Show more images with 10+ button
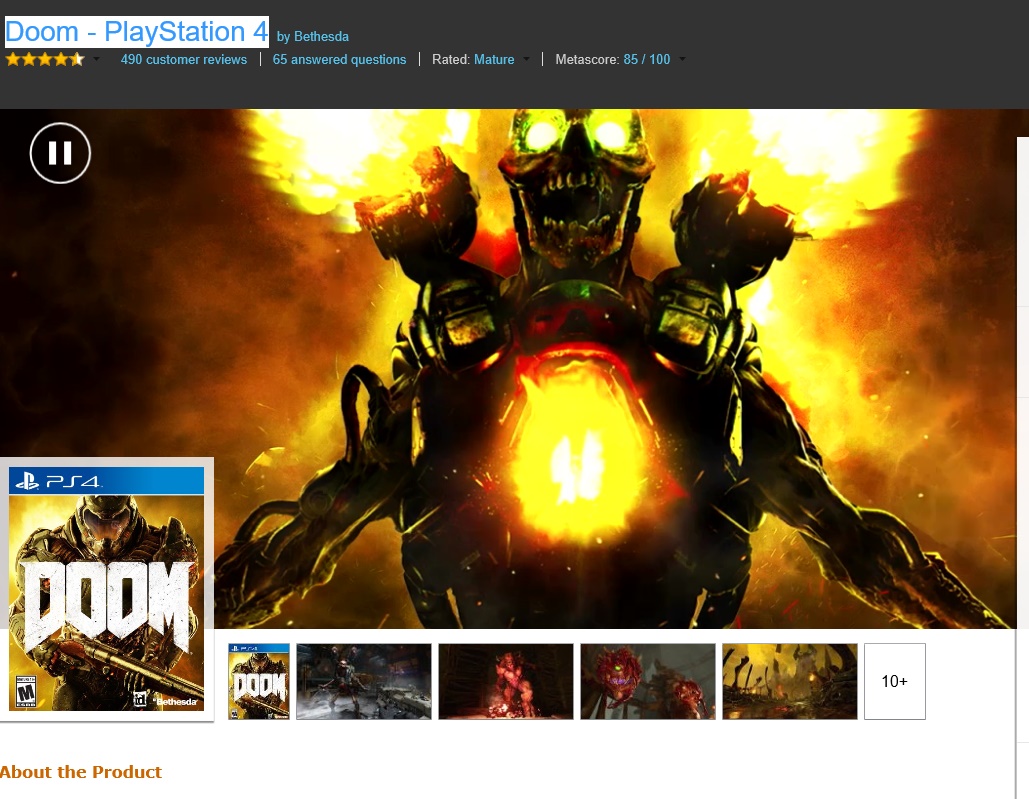The image size is (1029, 799). pyautogui.click(x=894, y=681)
